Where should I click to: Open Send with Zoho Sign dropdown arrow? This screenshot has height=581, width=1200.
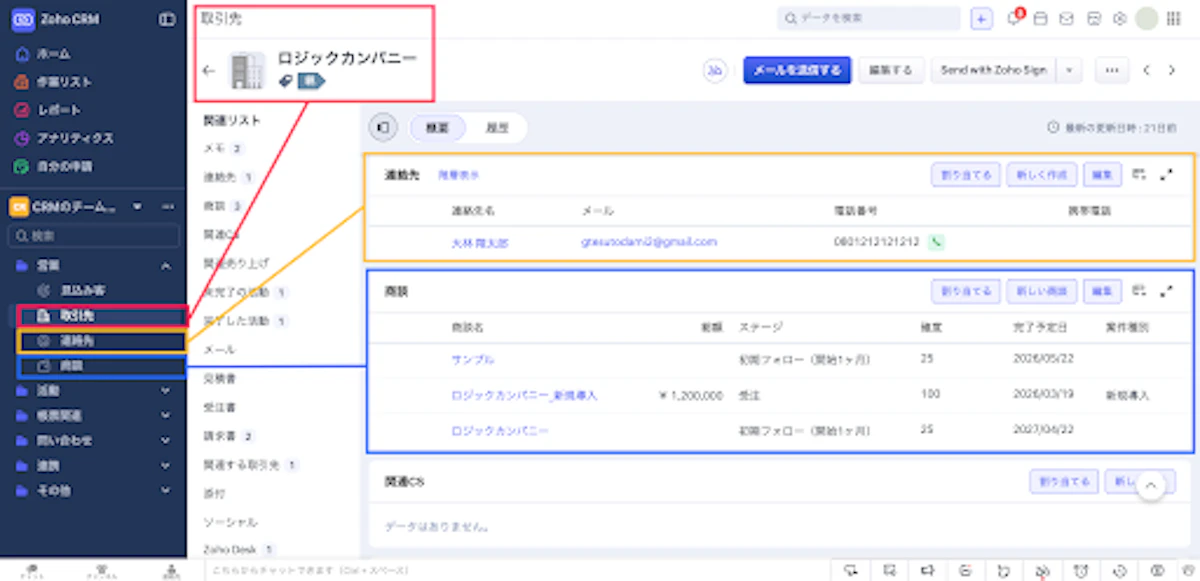pyautogui.click(x=1070, y=70)
